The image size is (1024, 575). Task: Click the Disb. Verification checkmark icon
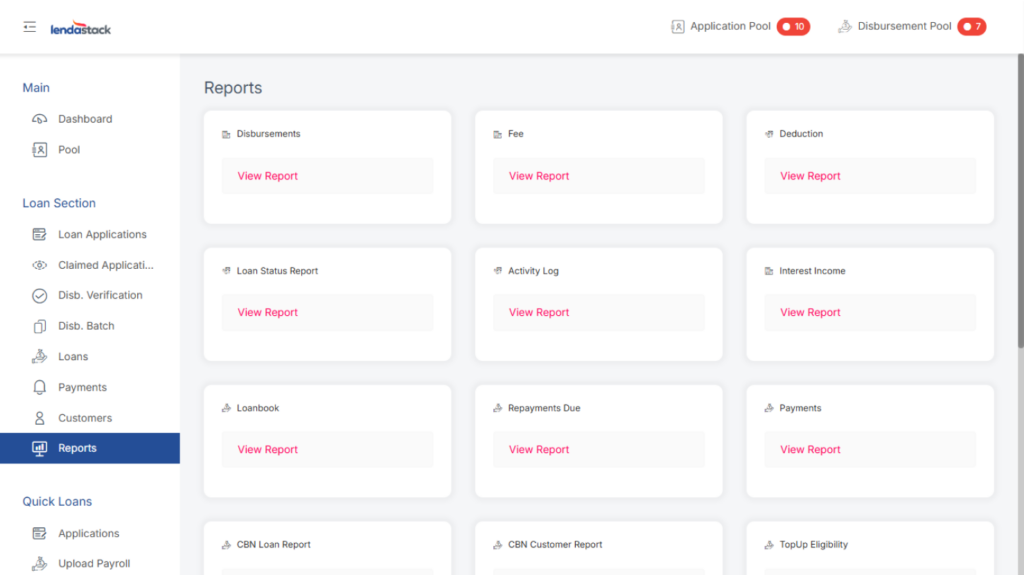click(x=40, y=296)
